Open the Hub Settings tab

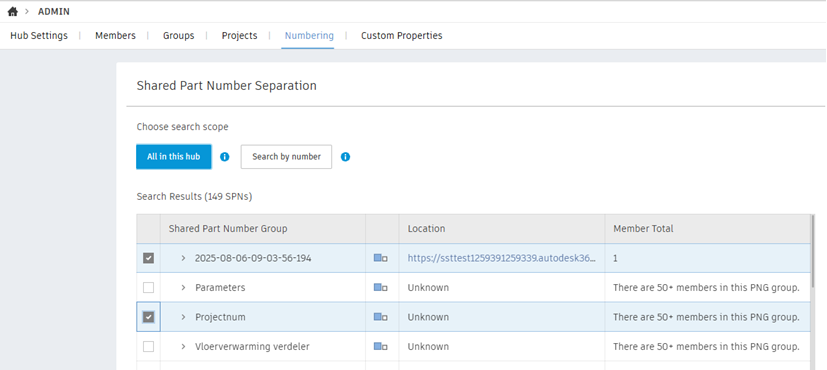pyautogui.click(x=39, y=36)
